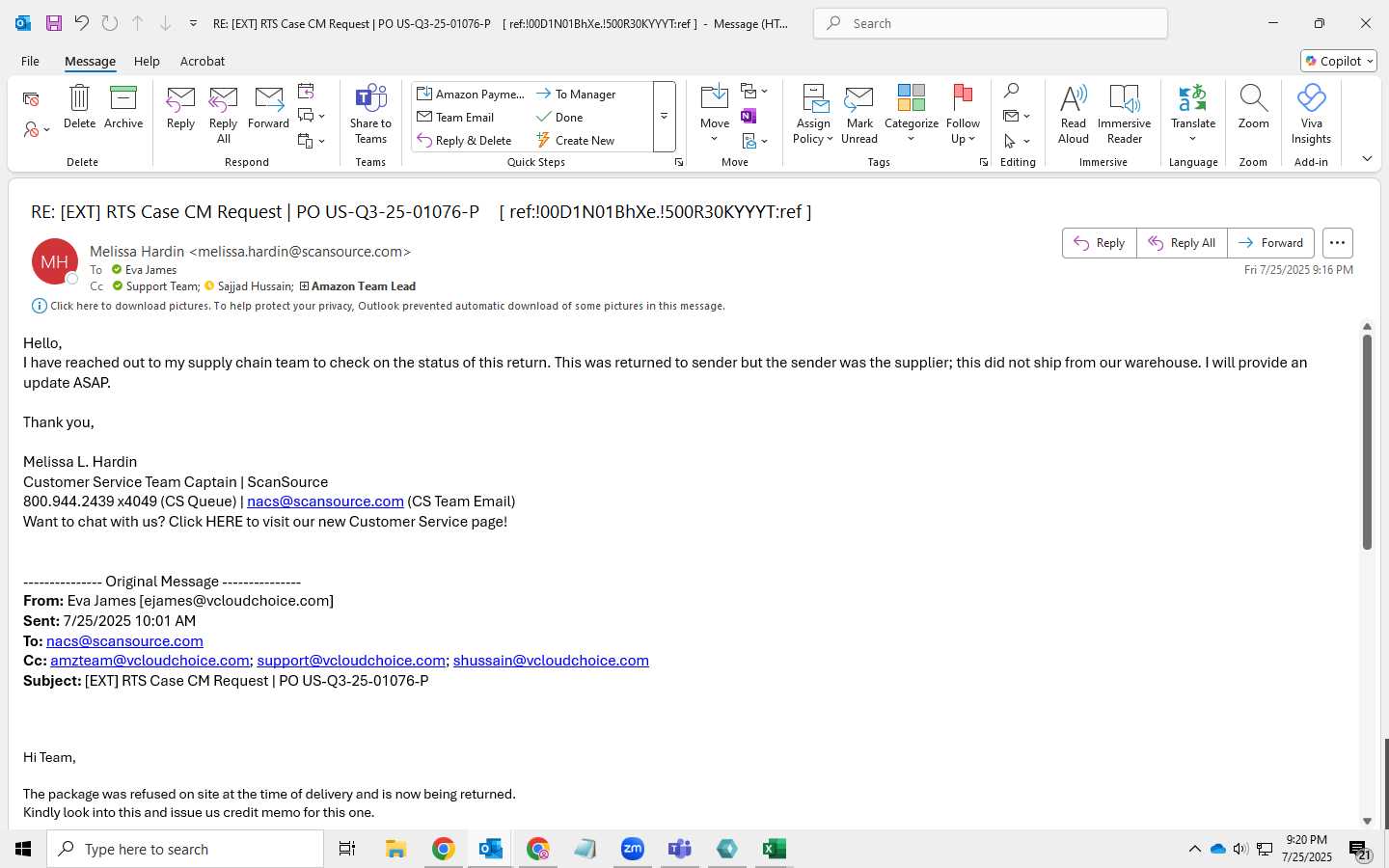The image size is (1389, 868).
Task: Run the Done quick step
Action: (x=559, y=117)
